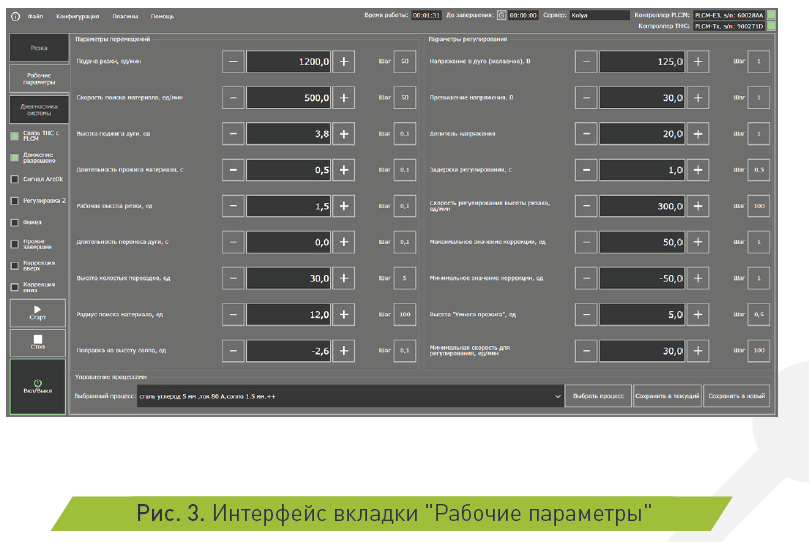
Task: Increase Рабочая высота резки with plus
Action: 344,206
